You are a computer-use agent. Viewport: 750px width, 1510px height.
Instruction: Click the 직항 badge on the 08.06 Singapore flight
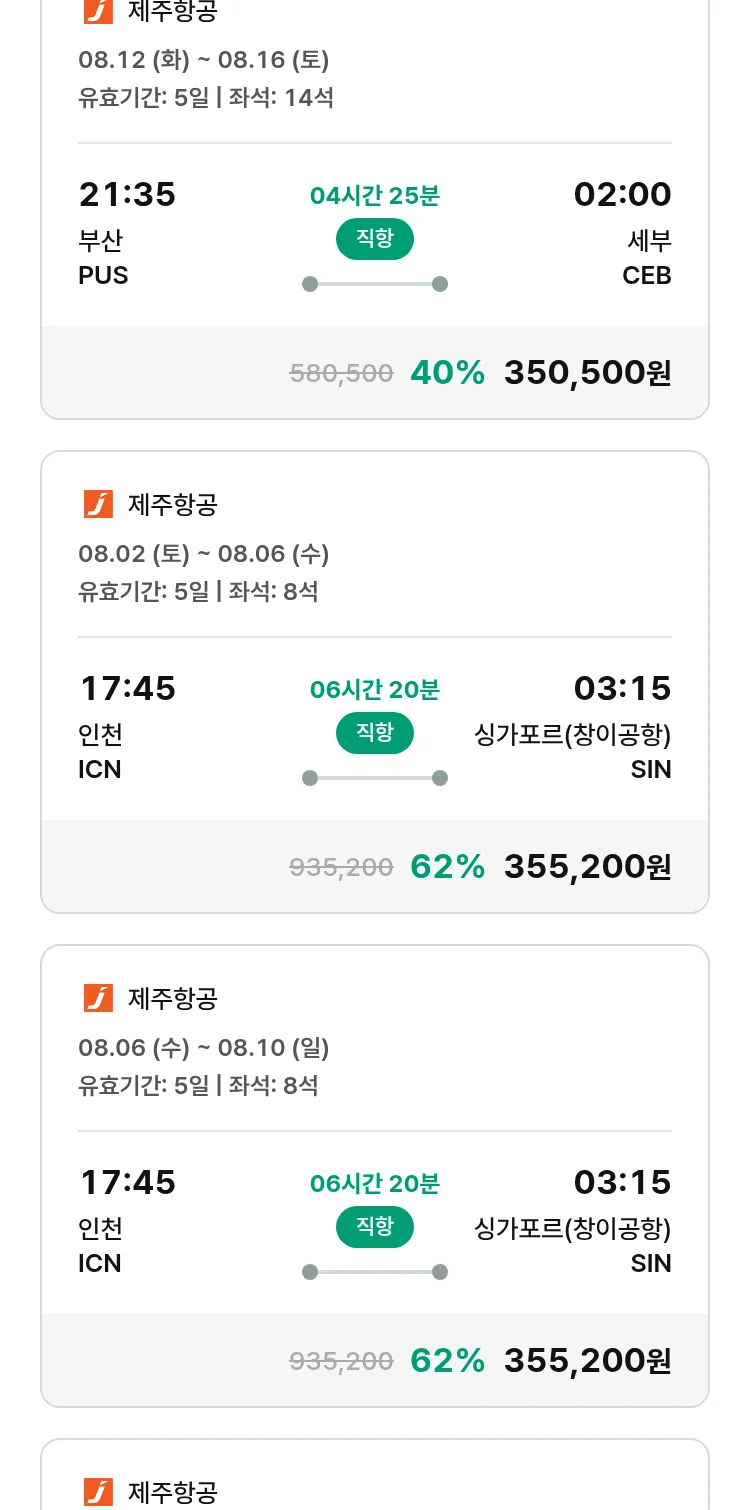point(374,1228)
